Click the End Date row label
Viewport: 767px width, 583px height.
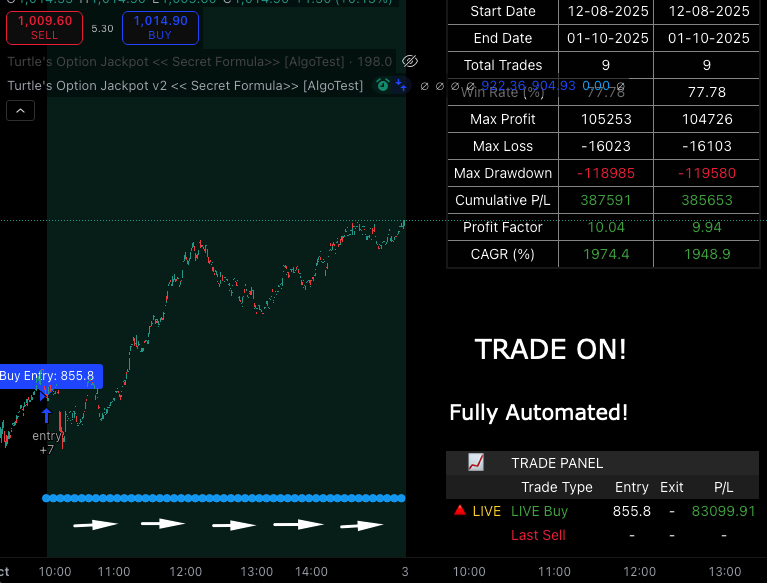pos(503,38)
